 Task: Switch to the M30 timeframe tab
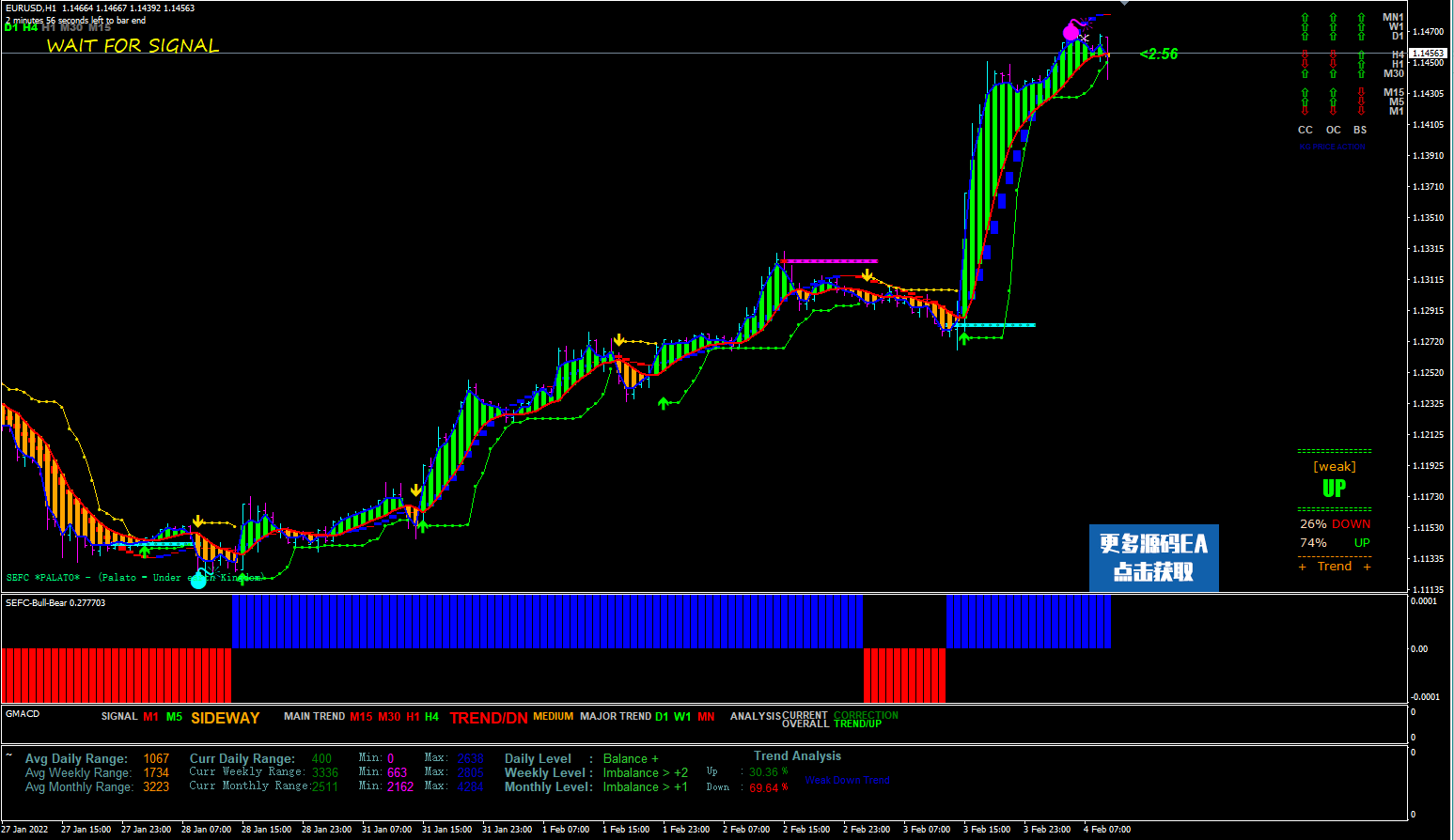(x=70, y=28)
